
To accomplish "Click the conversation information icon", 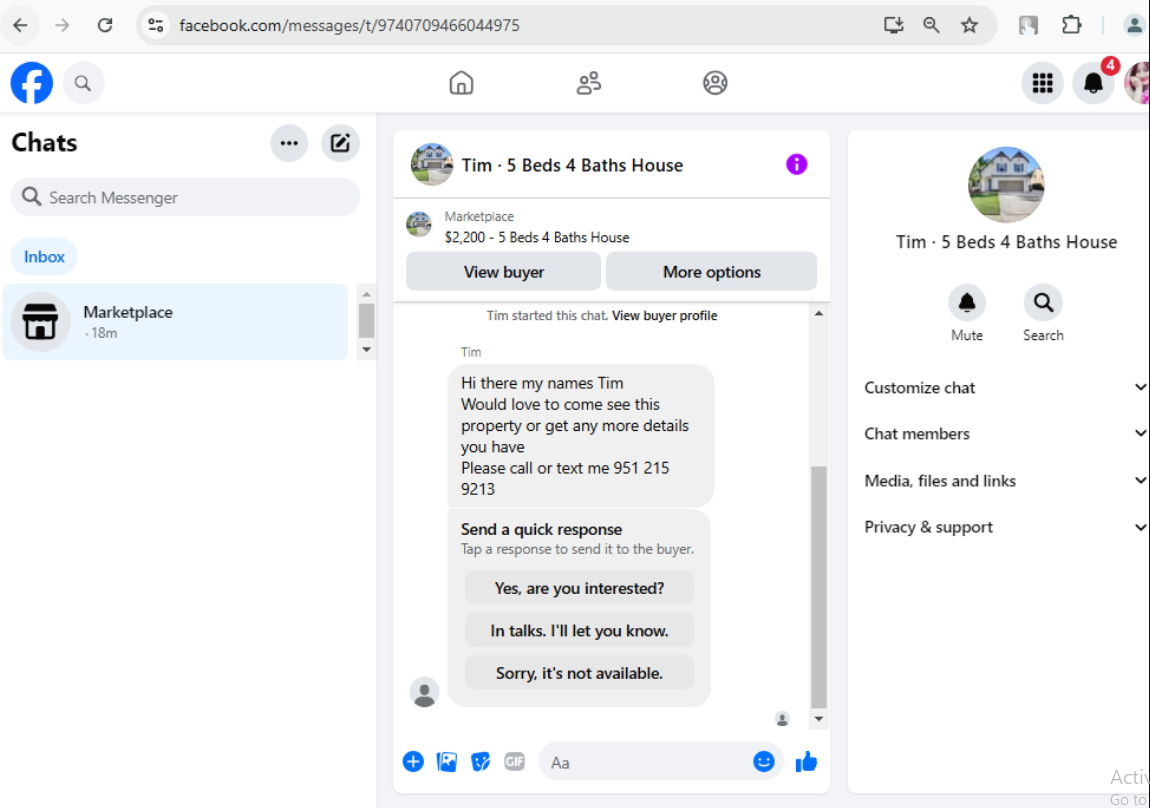I will pyautogui.click(x=796, y=164).
